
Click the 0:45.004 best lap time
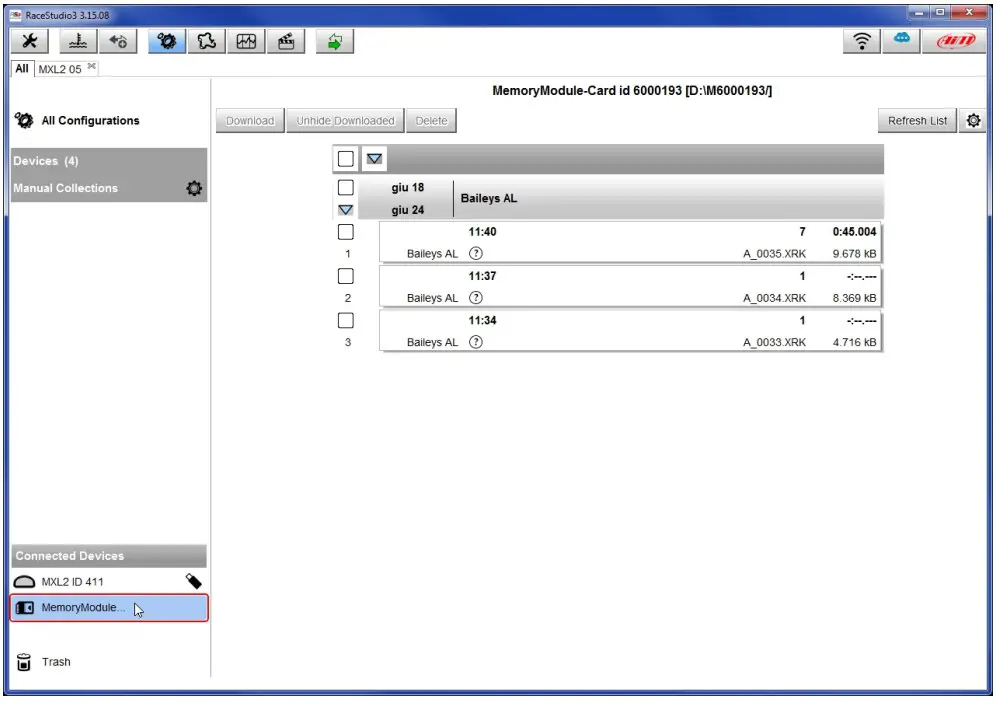854,232
